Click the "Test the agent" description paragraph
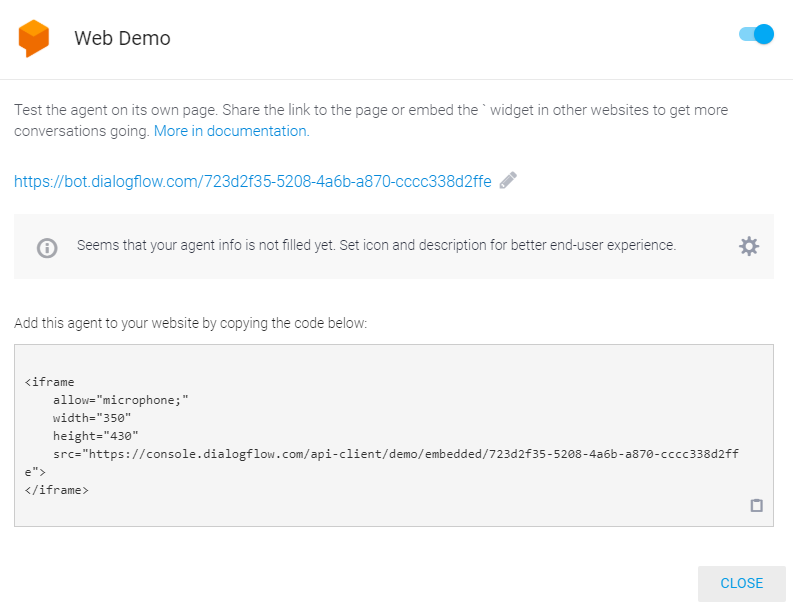This screenshot has height=609, width=793. (371, 120)
